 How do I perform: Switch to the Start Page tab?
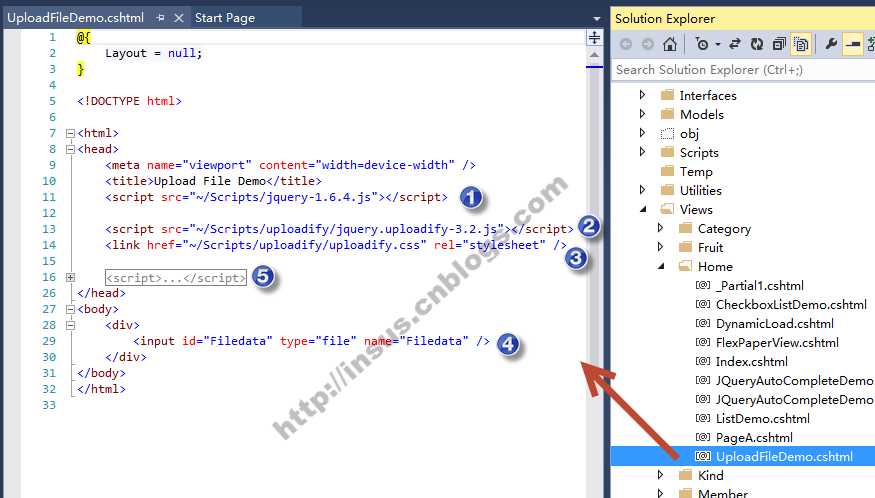click(x=225, y=18)
